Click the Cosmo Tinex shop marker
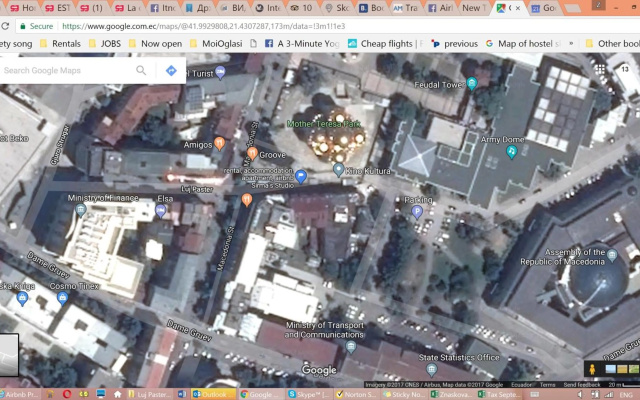640x400 pixels. [x=62, y=298]
